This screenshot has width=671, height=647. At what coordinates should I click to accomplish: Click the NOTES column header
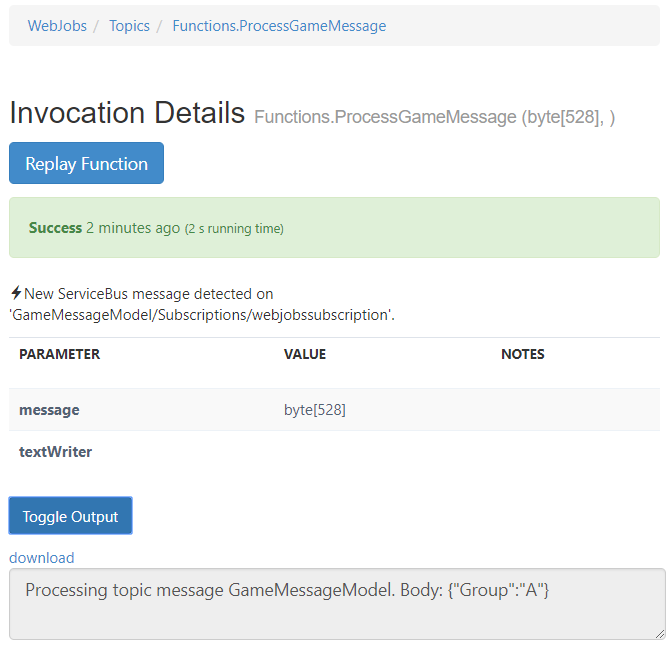[523, 354]
